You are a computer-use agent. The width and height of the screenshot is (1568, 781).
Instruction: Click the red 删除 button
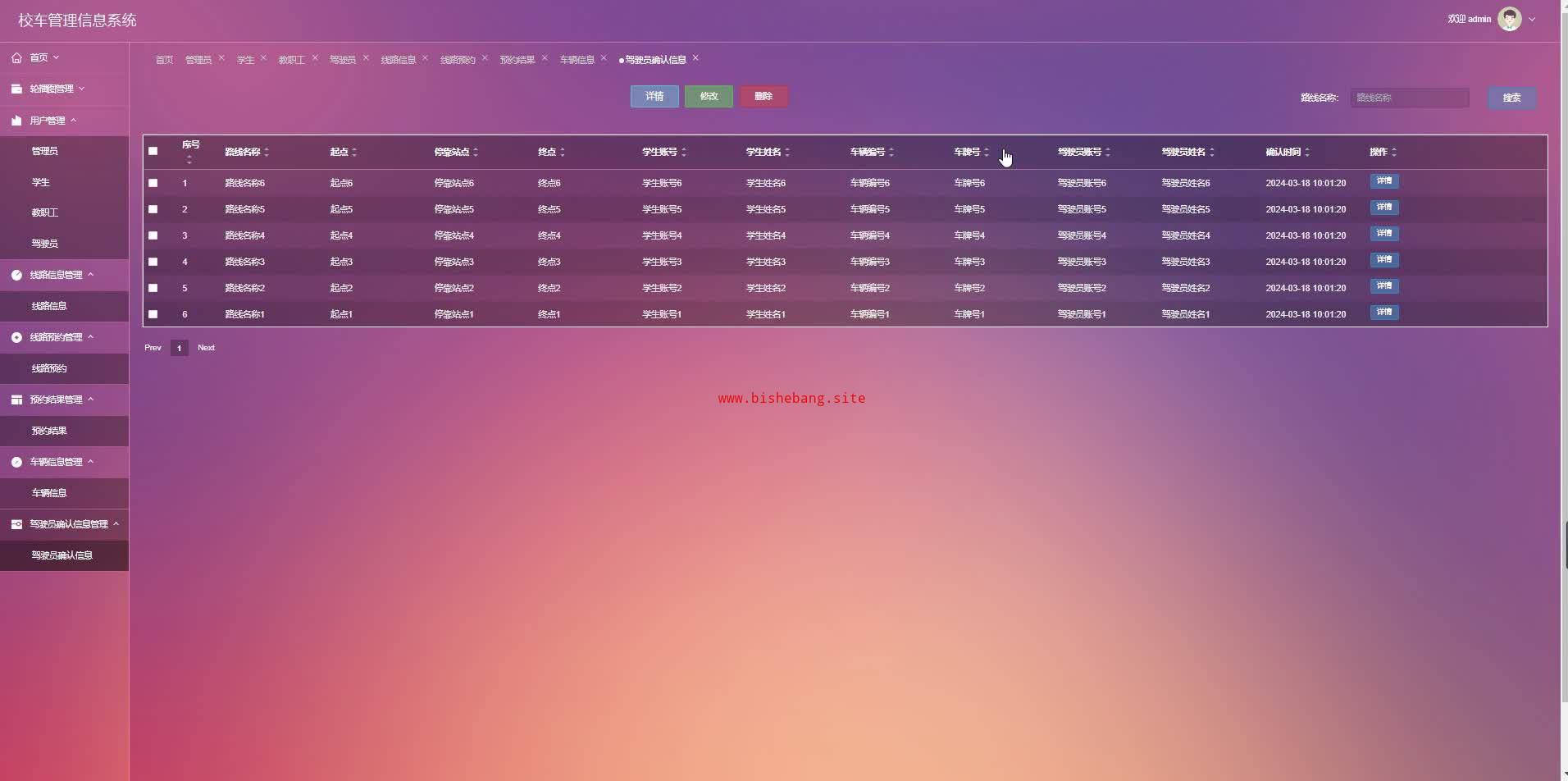pos(763,97)
